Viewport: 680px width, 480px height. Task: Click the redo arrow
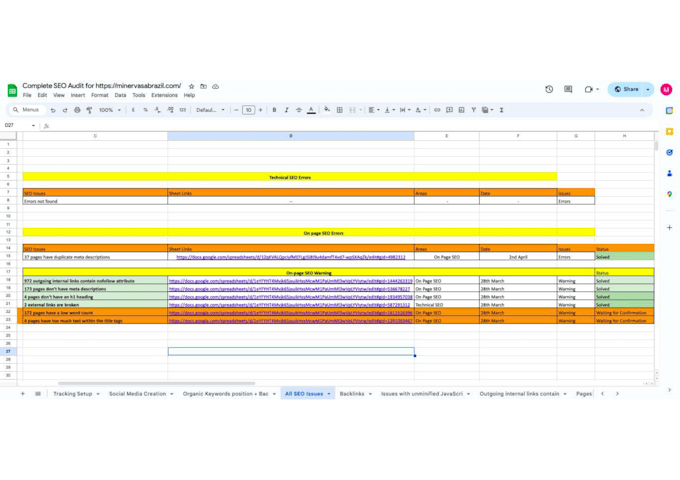tap(65, 110)
